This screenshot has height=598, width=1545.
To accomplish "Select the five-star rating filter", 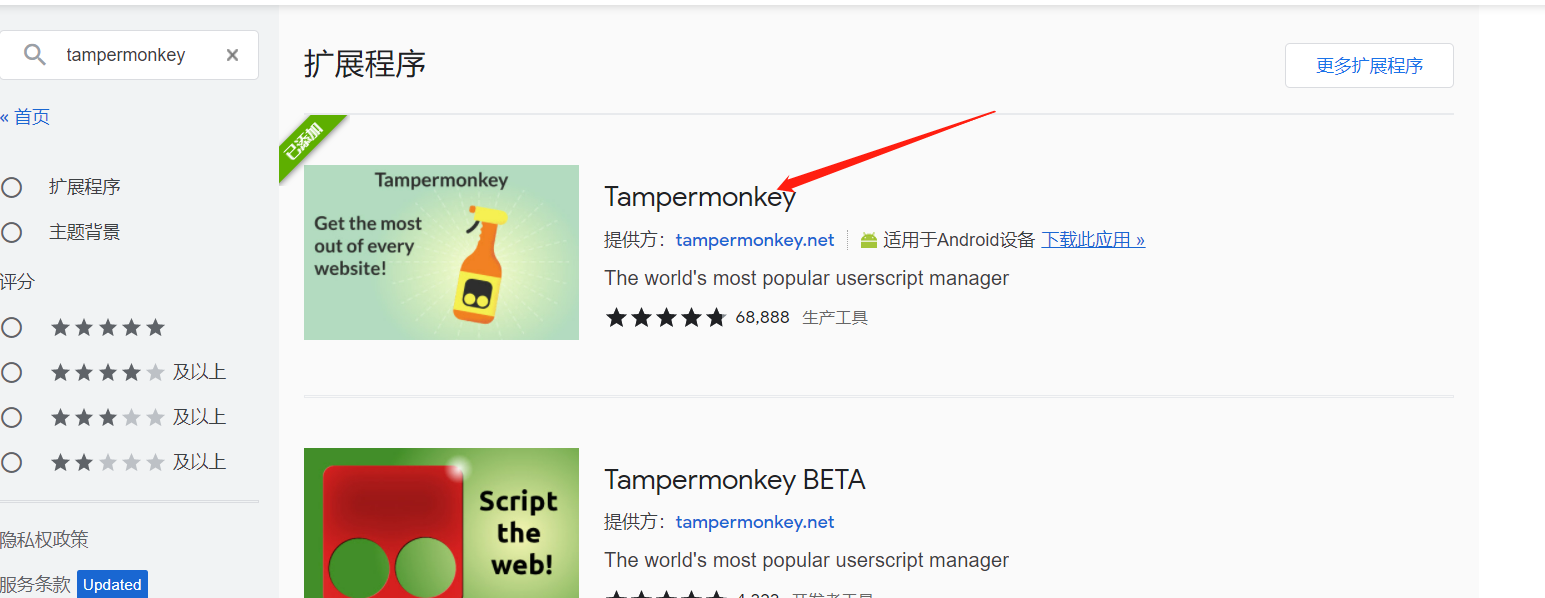I will [x=12, y=327].
